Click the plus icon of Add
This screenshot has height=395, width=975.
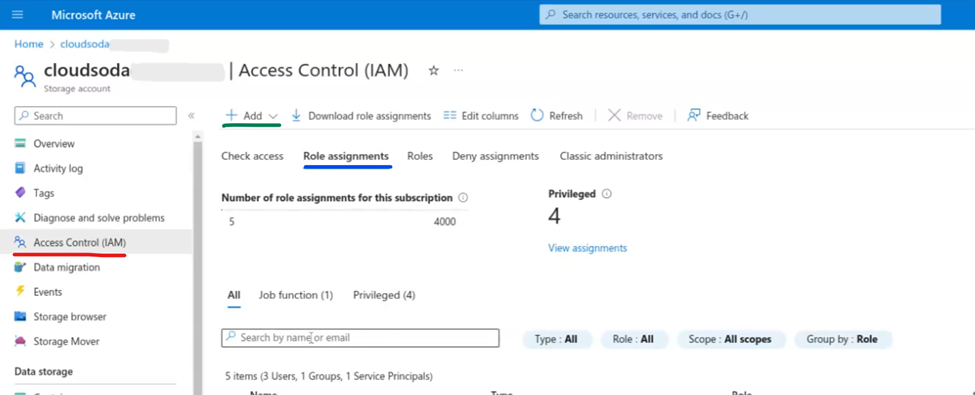pos(231,116)
